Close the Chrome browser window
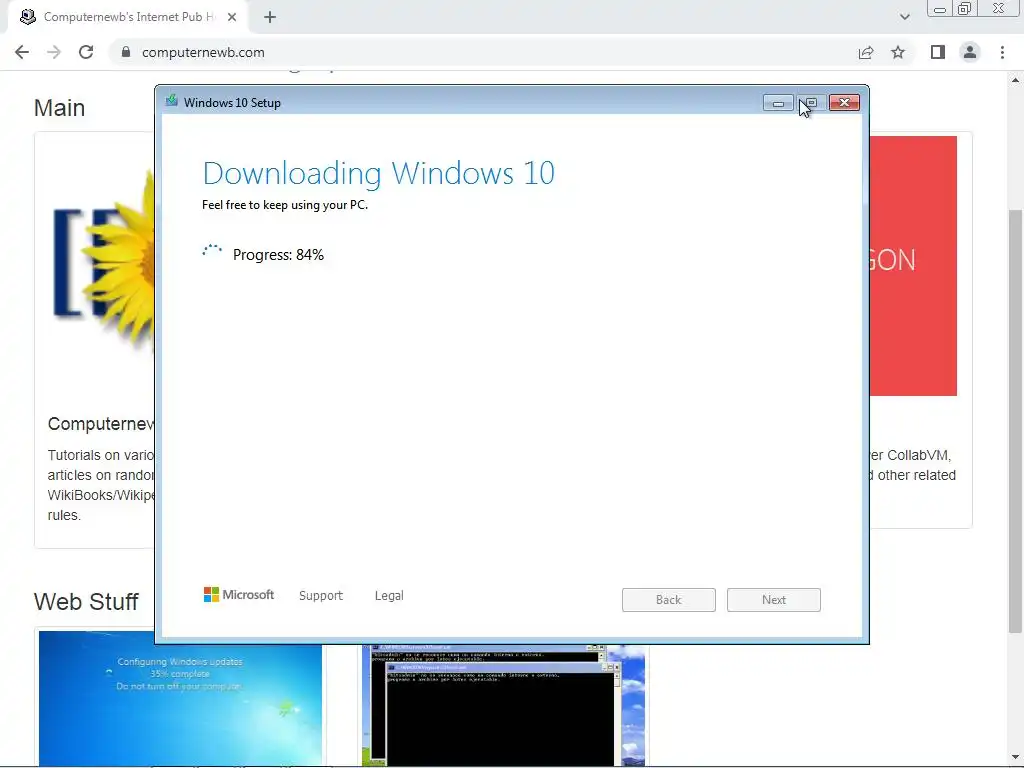1024x768 pixels. pos(999,8)
